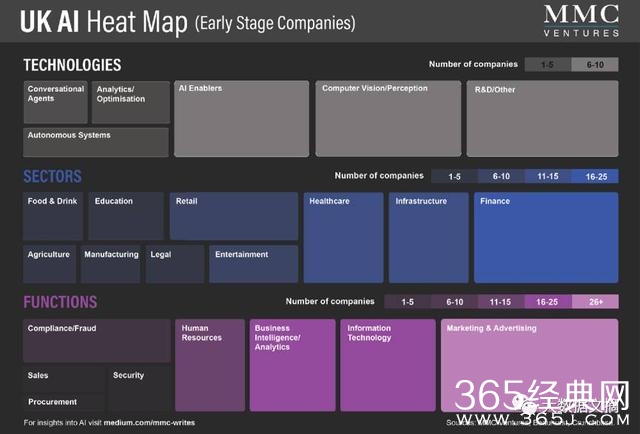Click the 6-10 legend swatch in Technologies
Image resolution: width=640 pixels, height=434 pixels.
tap(595, 65)
